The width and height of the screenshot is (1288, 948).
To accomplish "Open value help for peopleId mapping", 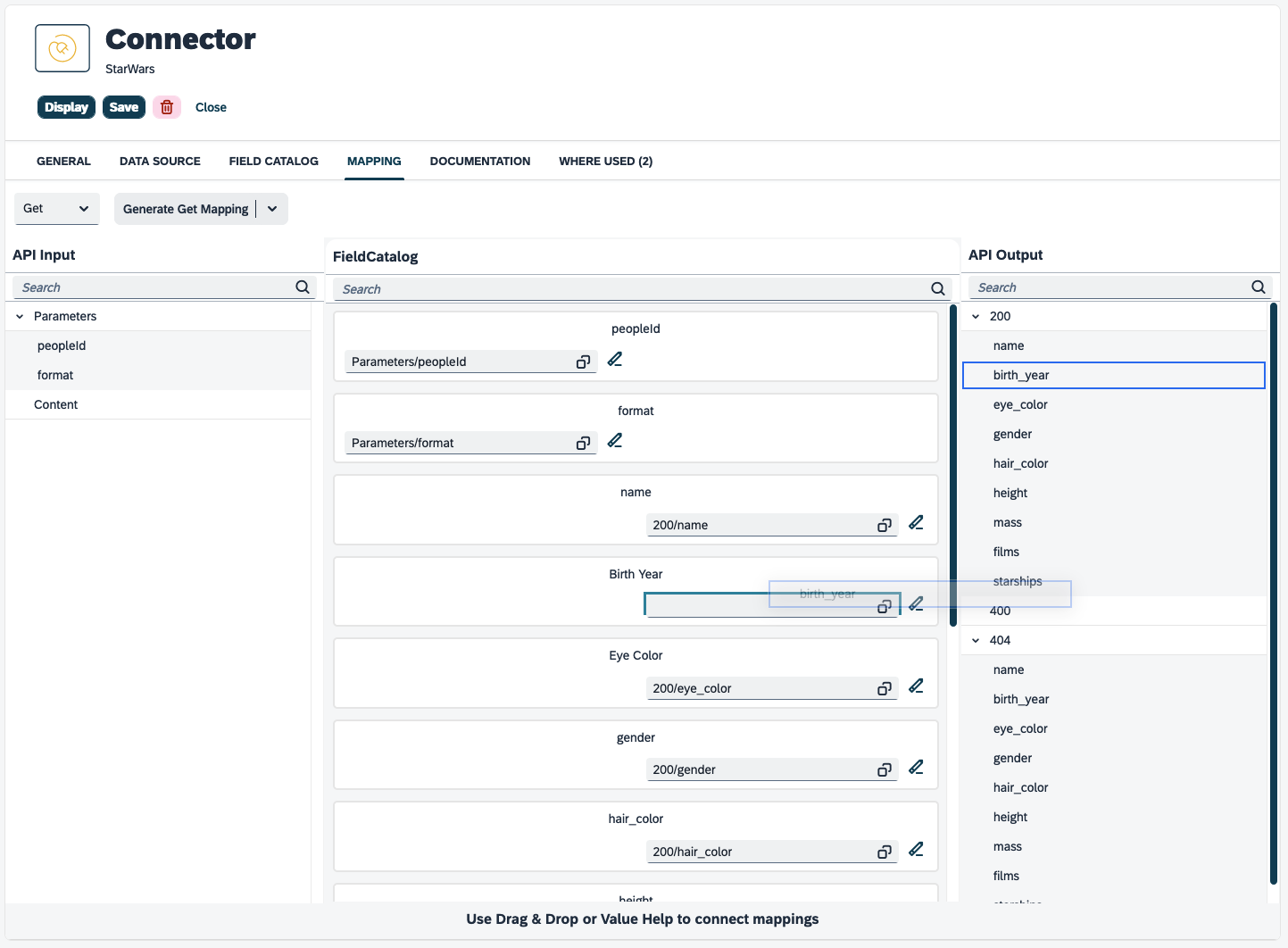I will 583,362.
